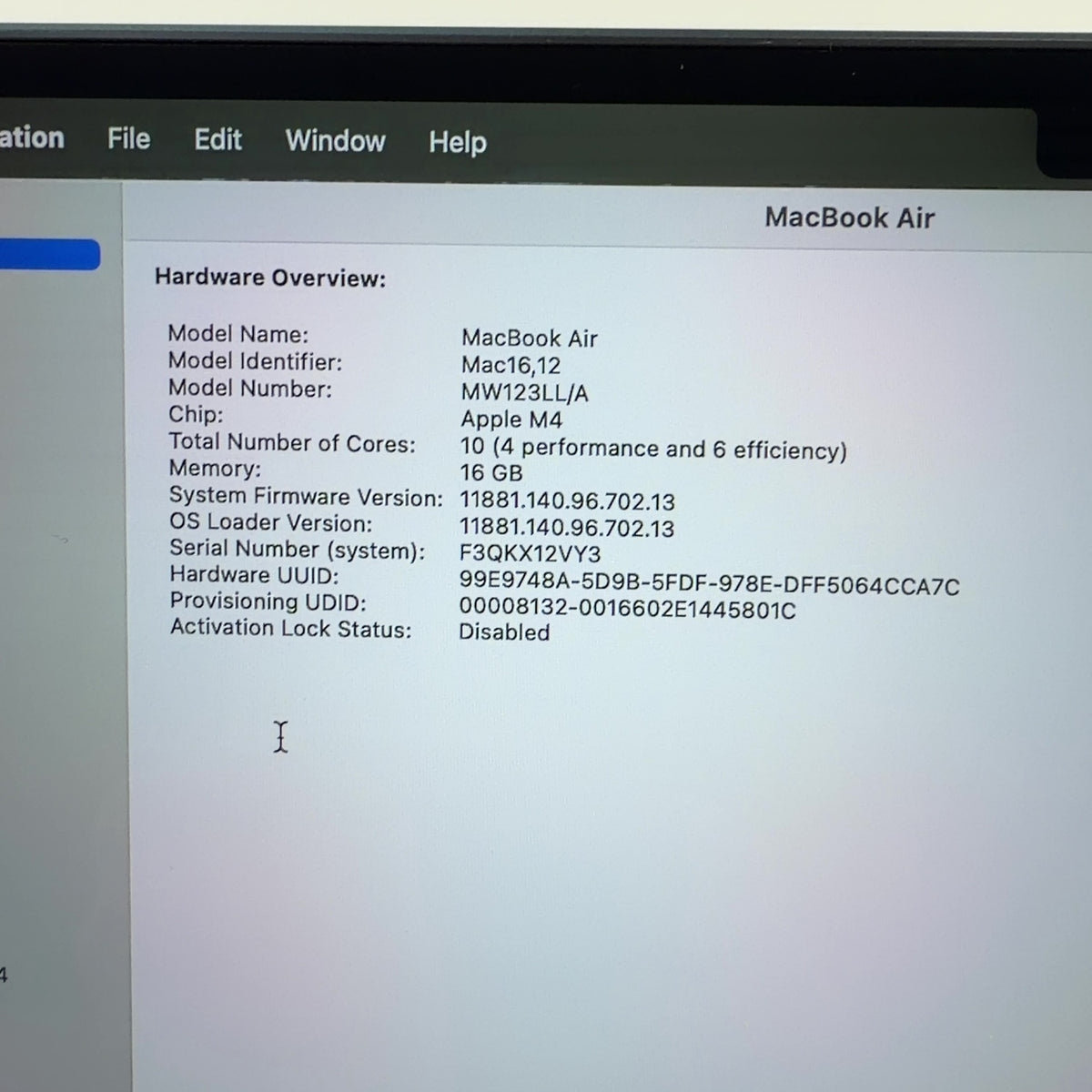Screen dimensions: 1092x1092
Task: Click the 'Activation Lock Status:' label
Action: pyautogui.click(x=290, y=629)
